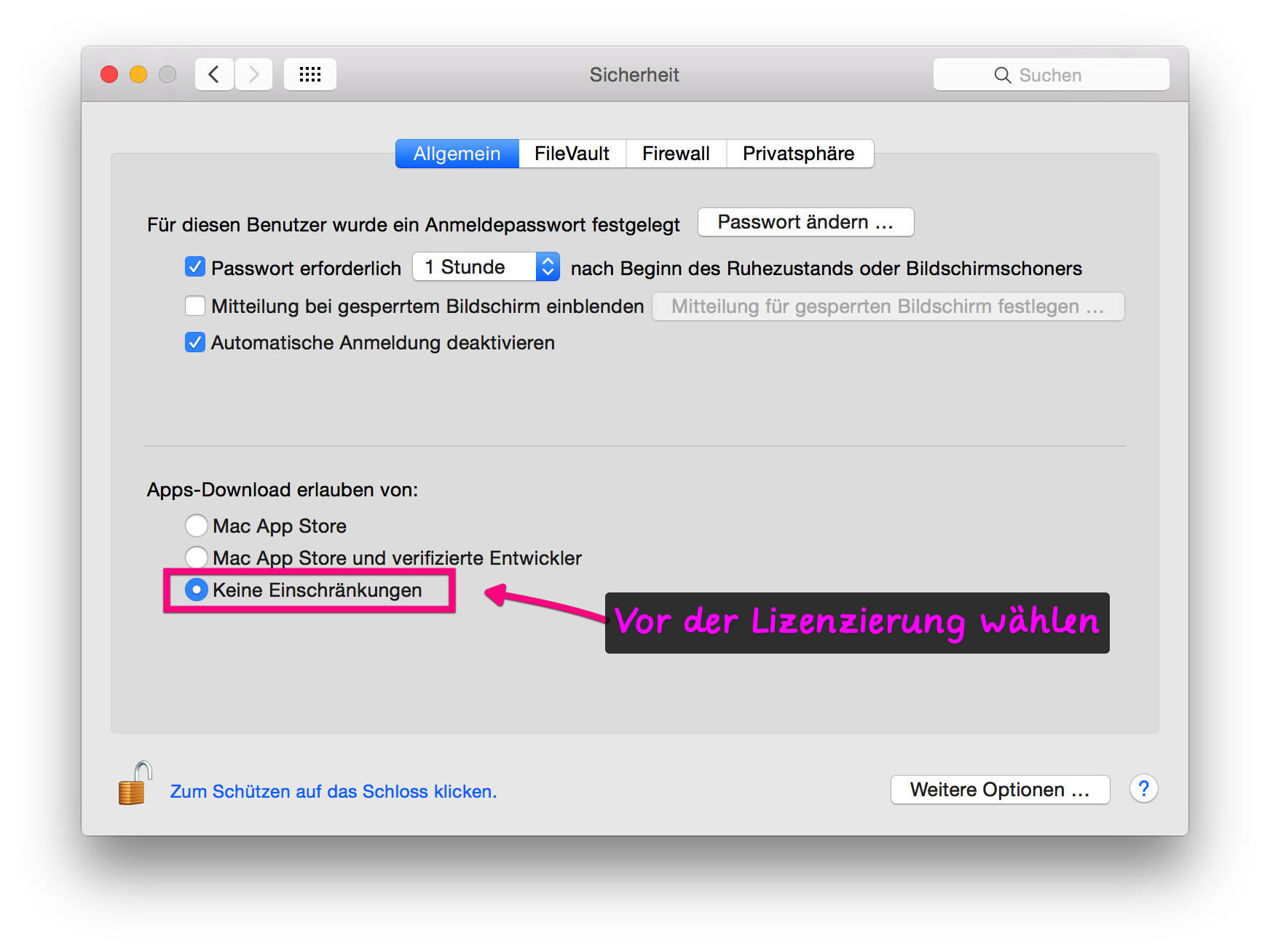Enable Mitteilung bei gesperrtem Bildschirm einblenden
Screen dimensions: 1270x952
pos(194,306)
